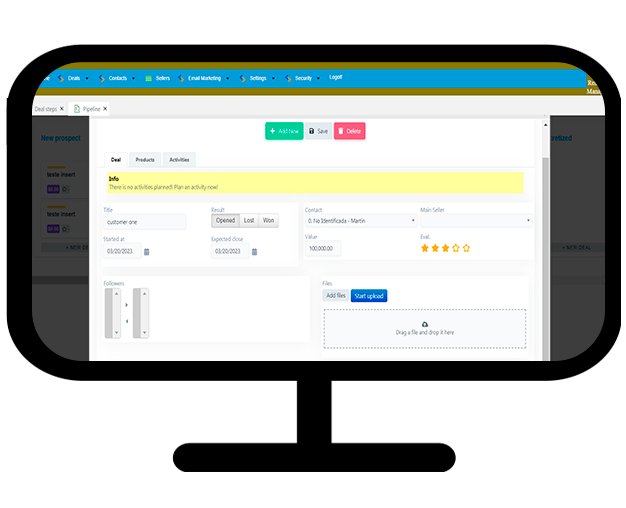This screenshot has height=508, width=626.
Task: Close the Pipeline tab
Action: click(x=105, y=108)
